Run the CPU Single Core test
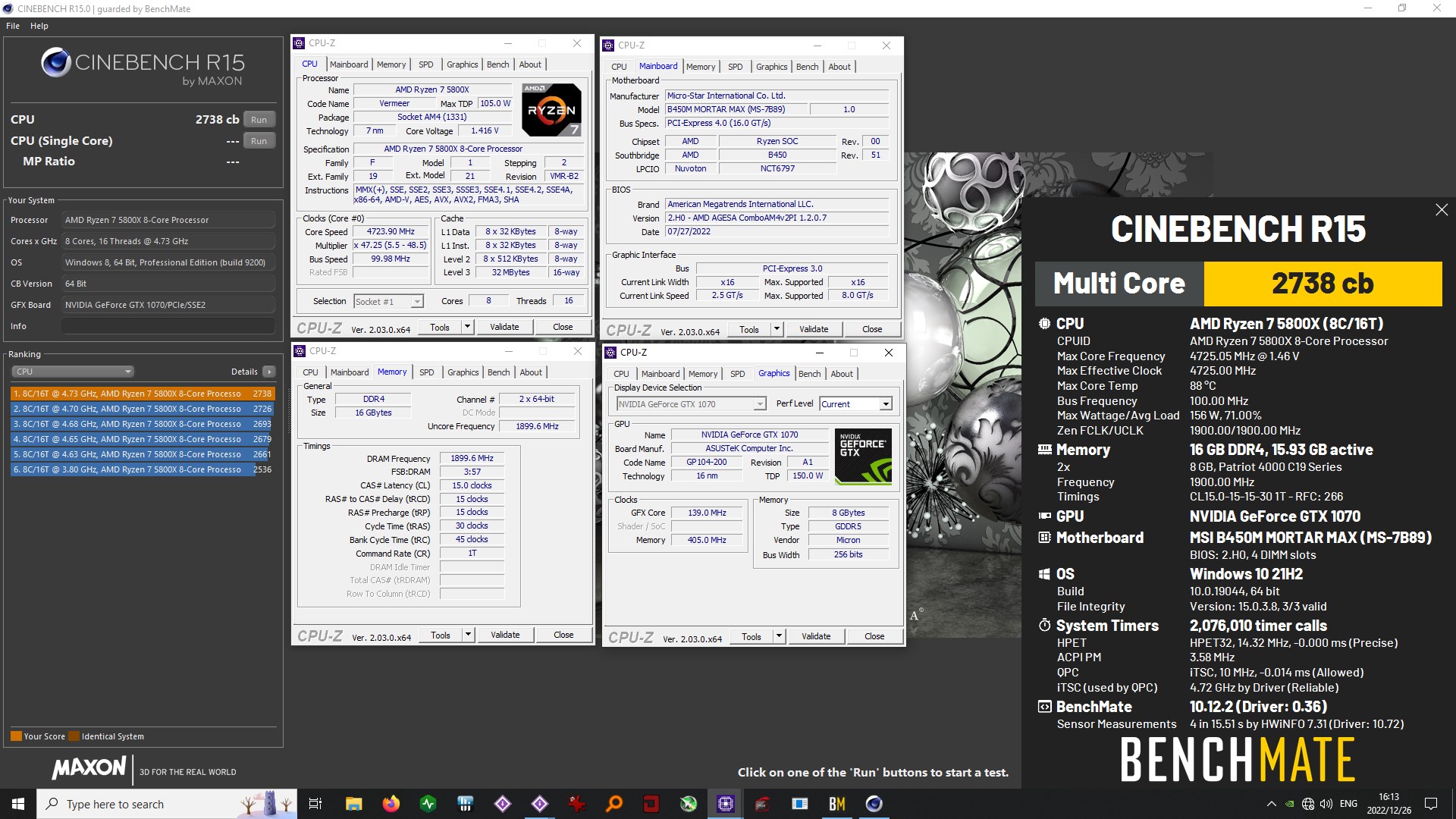 259,141
